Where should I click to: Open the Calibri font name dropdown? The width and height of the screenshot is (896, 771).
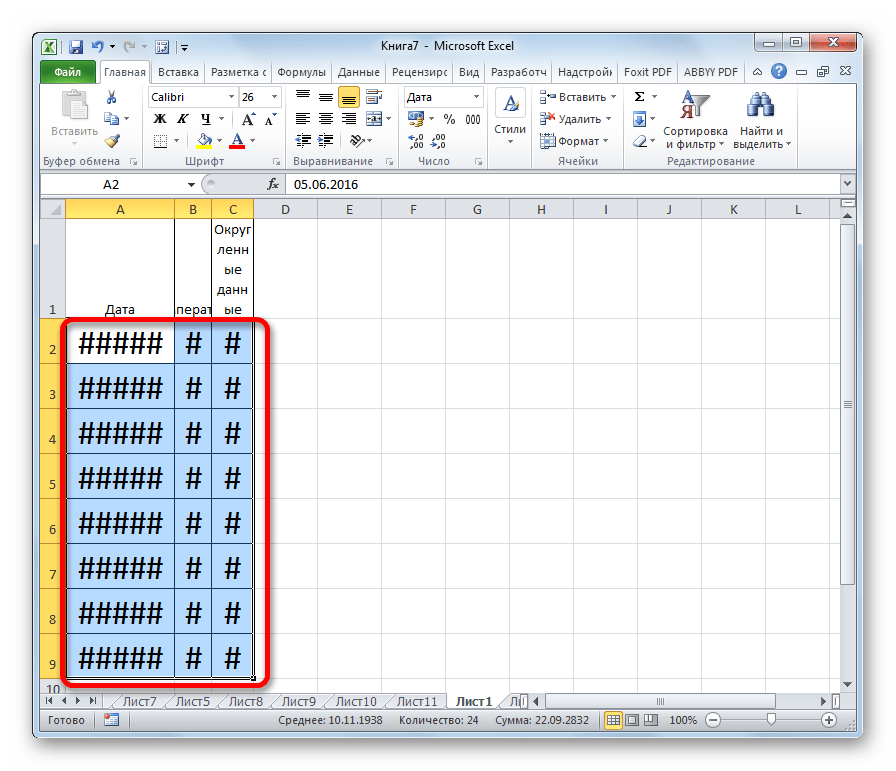pyautogui.click(x=230, y=97)
